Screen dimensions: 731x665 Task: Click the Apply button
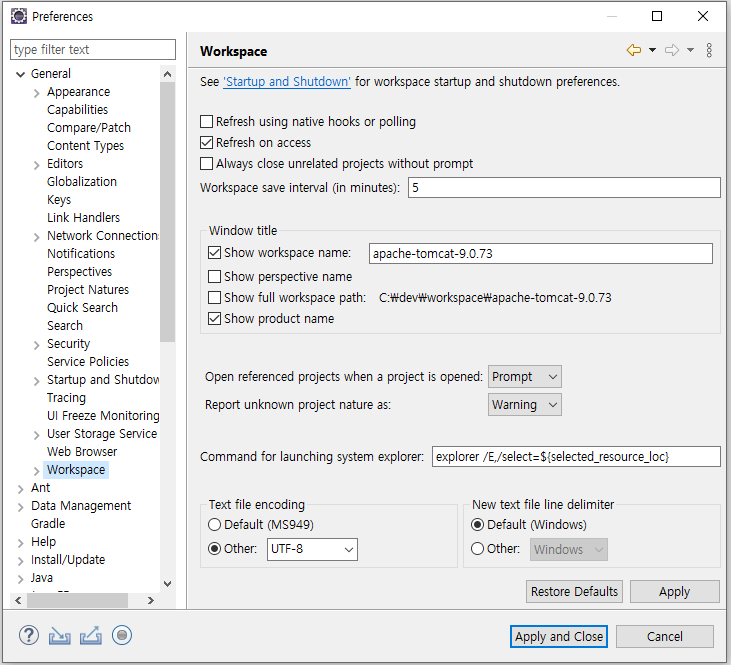point(675,591)
